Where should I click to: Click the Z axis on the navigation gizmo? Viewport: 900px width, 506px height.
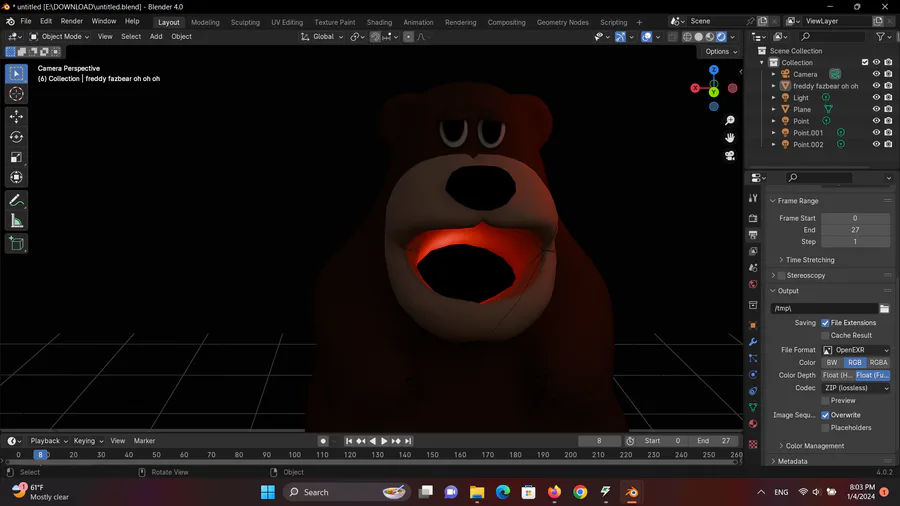(713, 70)
